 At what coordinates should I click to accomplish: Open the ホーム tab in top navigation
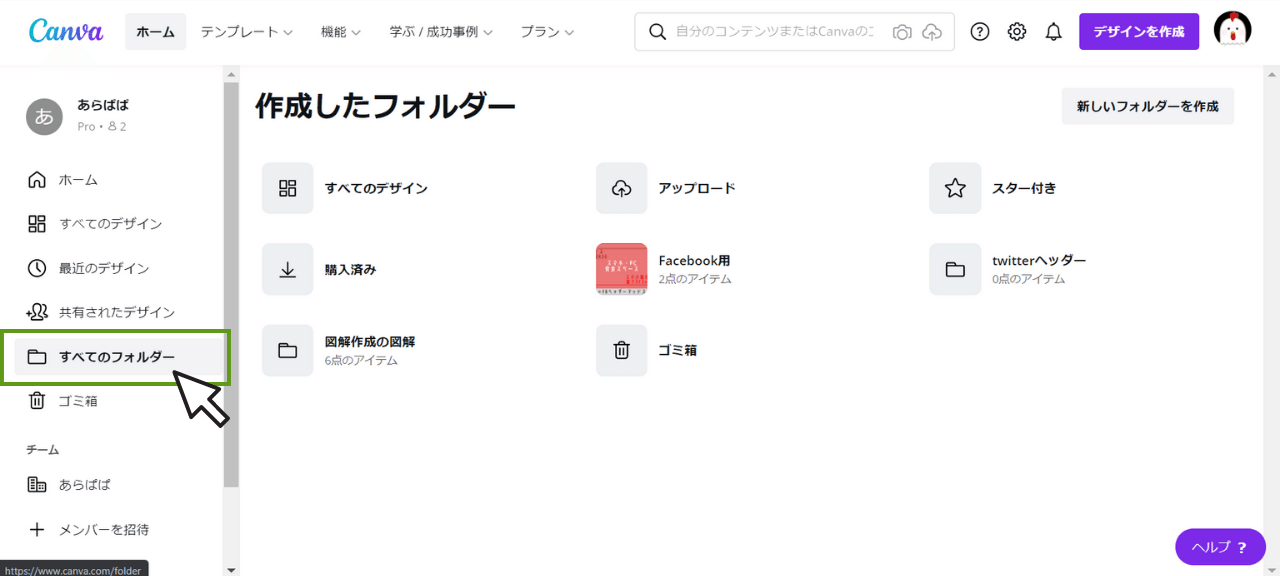(155, 32)
